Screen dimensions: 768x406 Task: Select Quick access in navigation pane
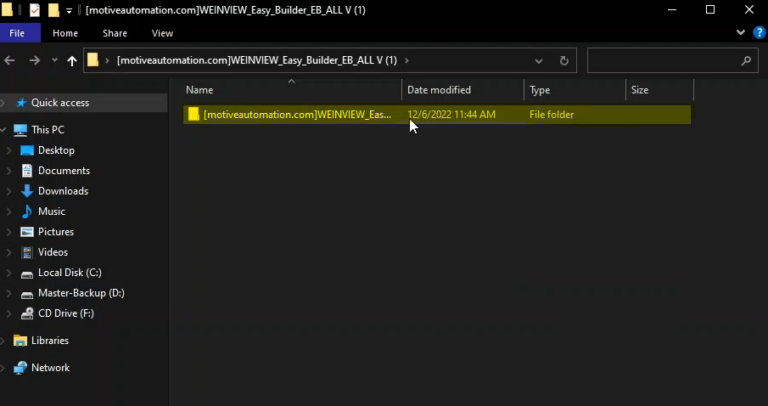click(x=60, y=103)
